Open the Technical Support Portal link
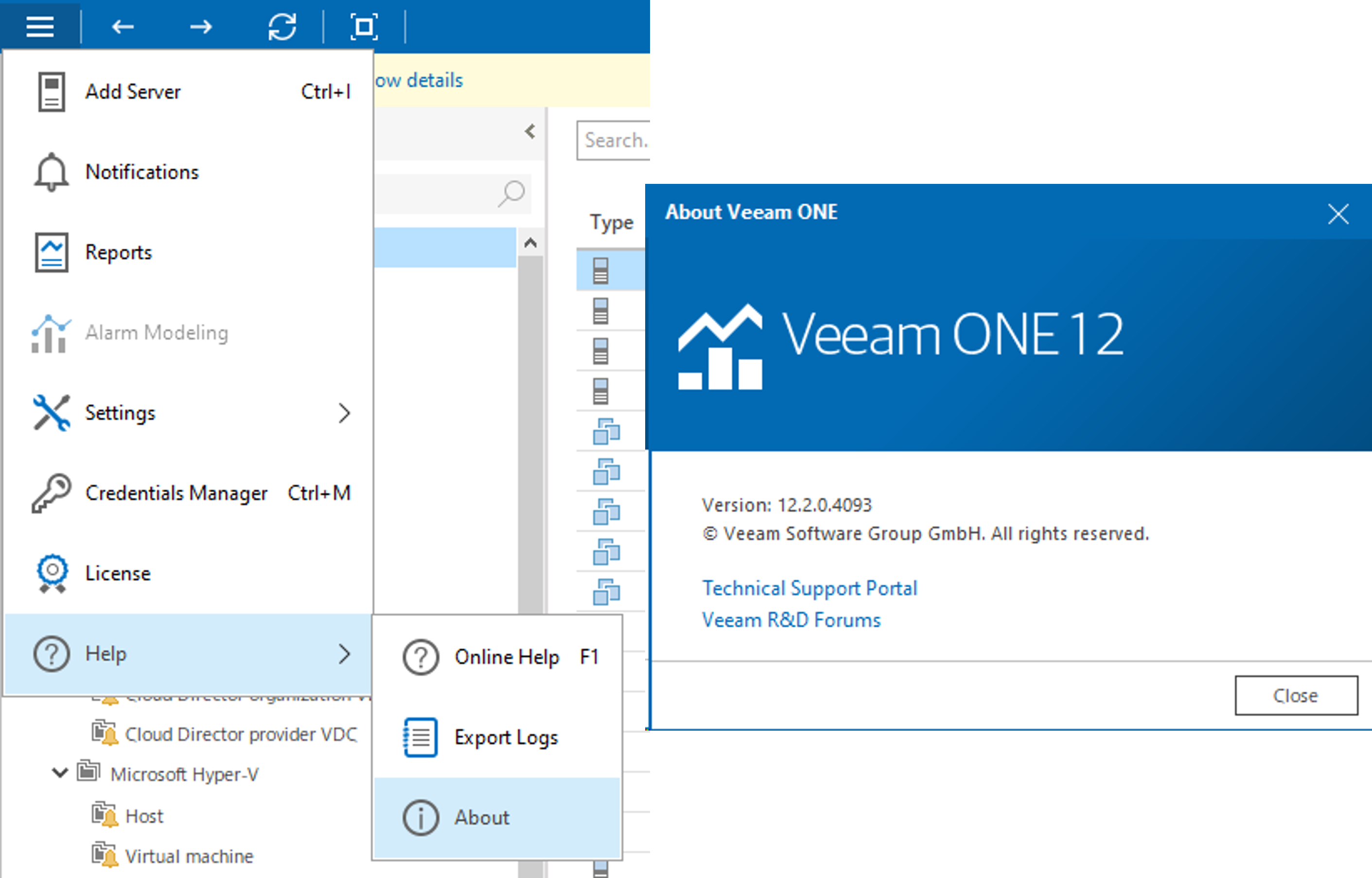This screenshot has height=878, width=1372. (809, 588)
